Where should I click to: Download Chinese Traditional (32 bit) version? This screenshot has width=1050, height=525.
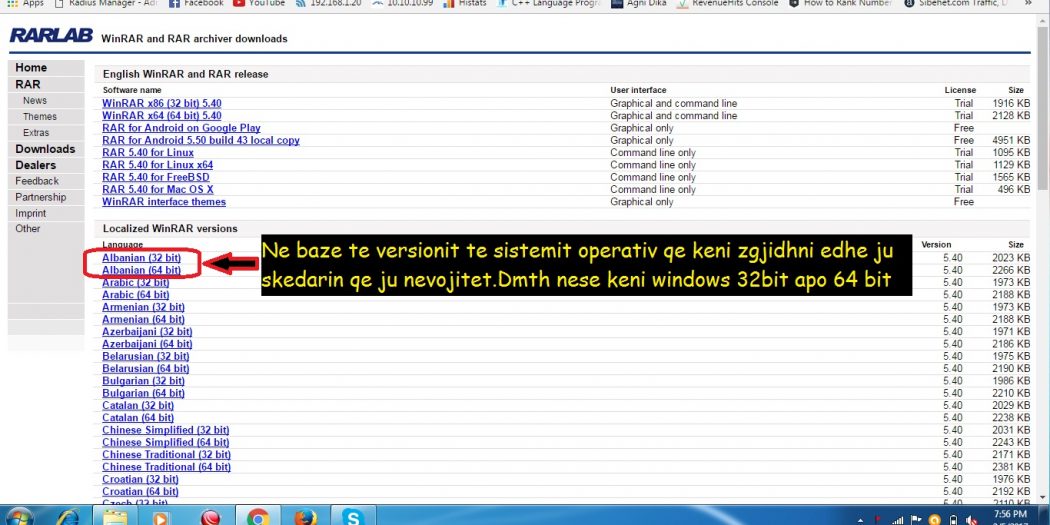tap(166, 455)
